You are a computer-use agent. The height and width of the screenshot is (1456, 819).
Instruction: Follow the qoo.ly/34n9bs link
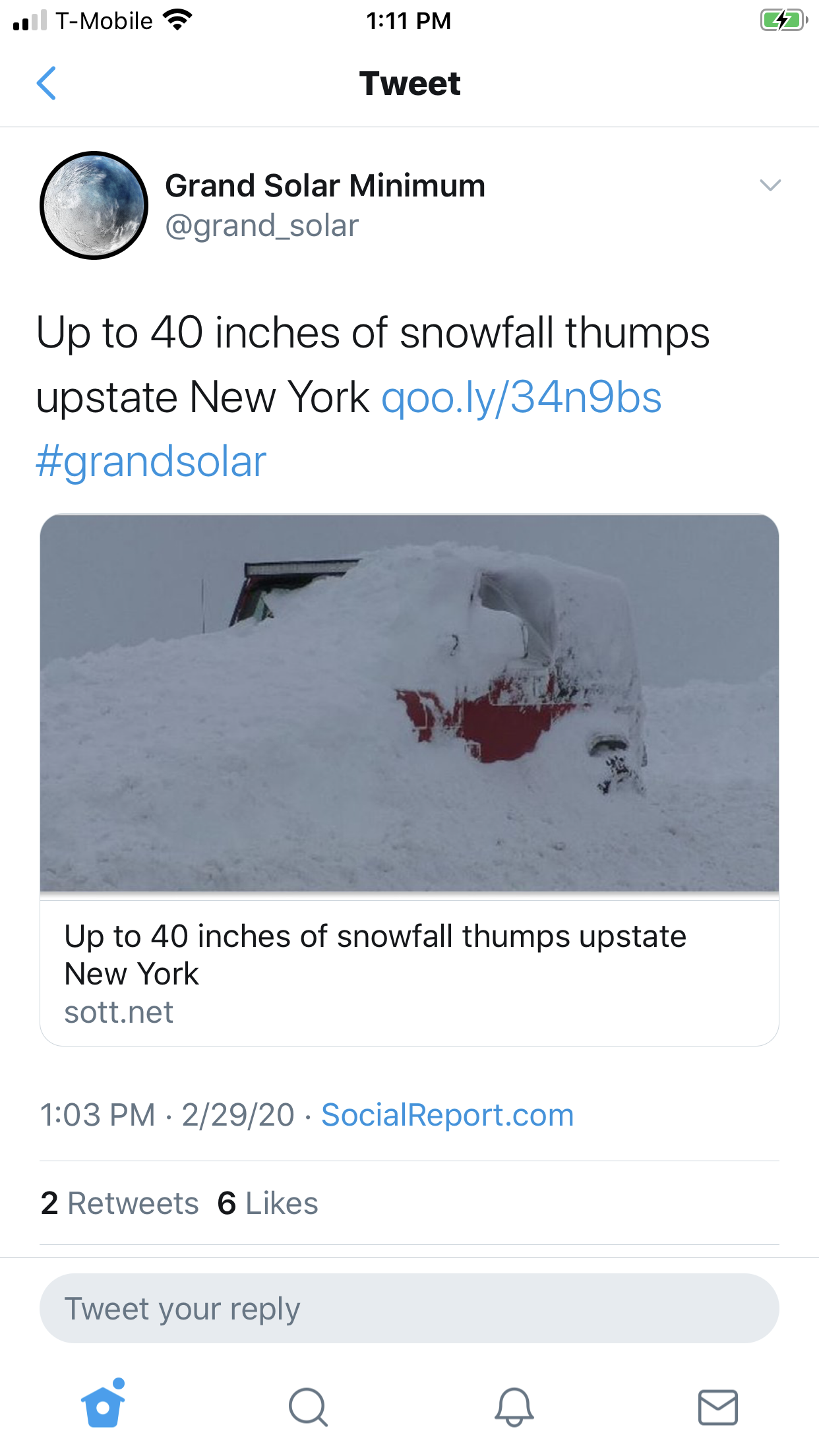click(521, 398)
